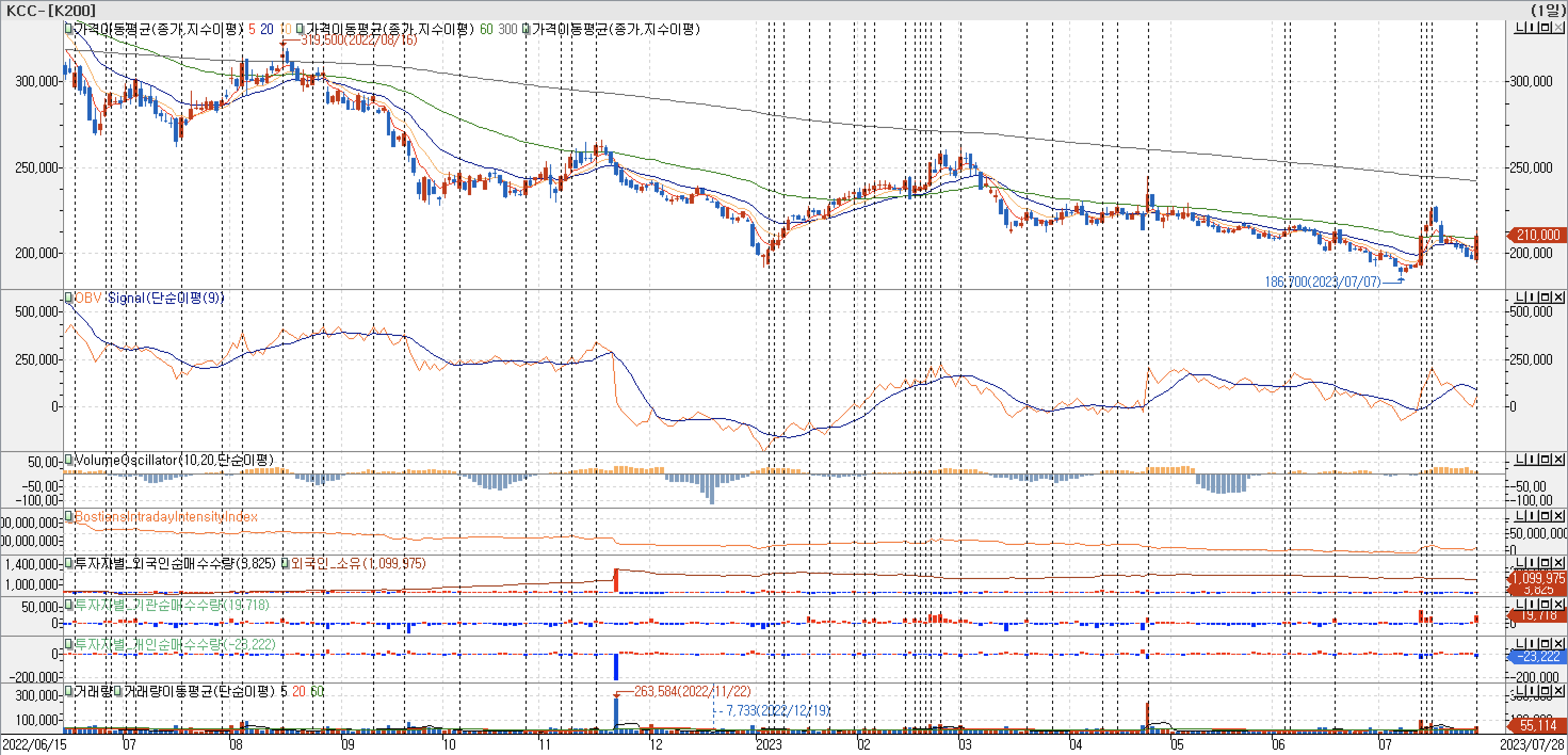Screen dimensions: 1568x755
Task: Maximize the VolumeOscillator panel
Action: coord(1545,459)
